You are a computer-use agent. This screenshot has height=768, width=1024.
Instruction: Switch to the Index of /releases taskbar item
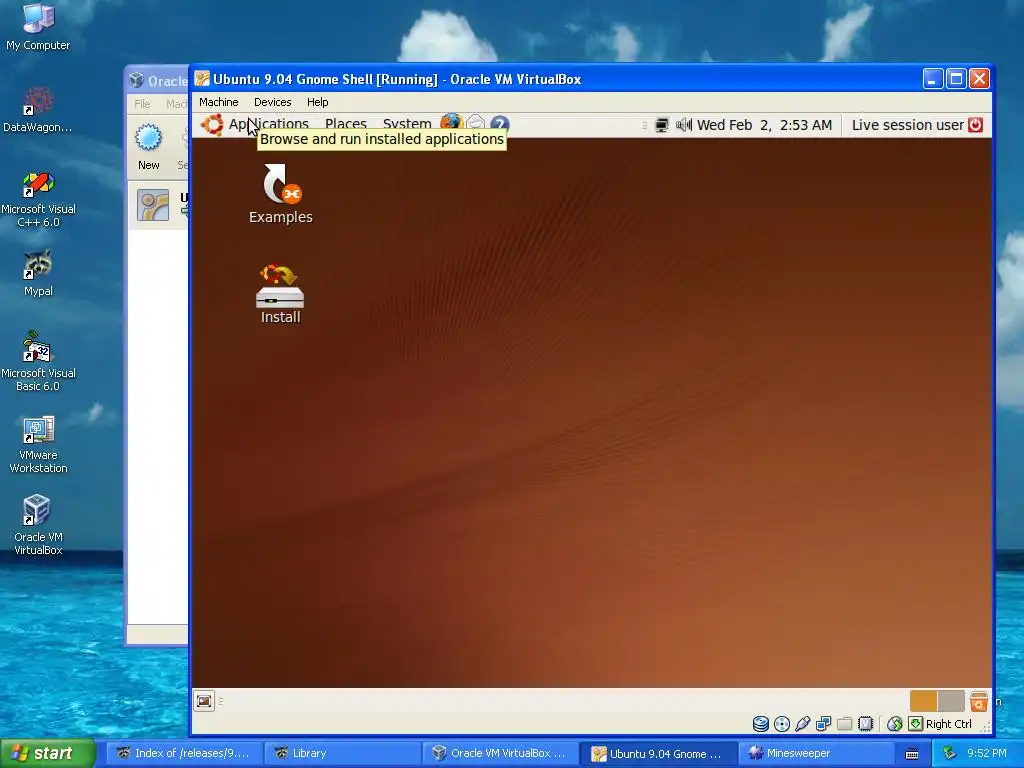coord(183,754)
